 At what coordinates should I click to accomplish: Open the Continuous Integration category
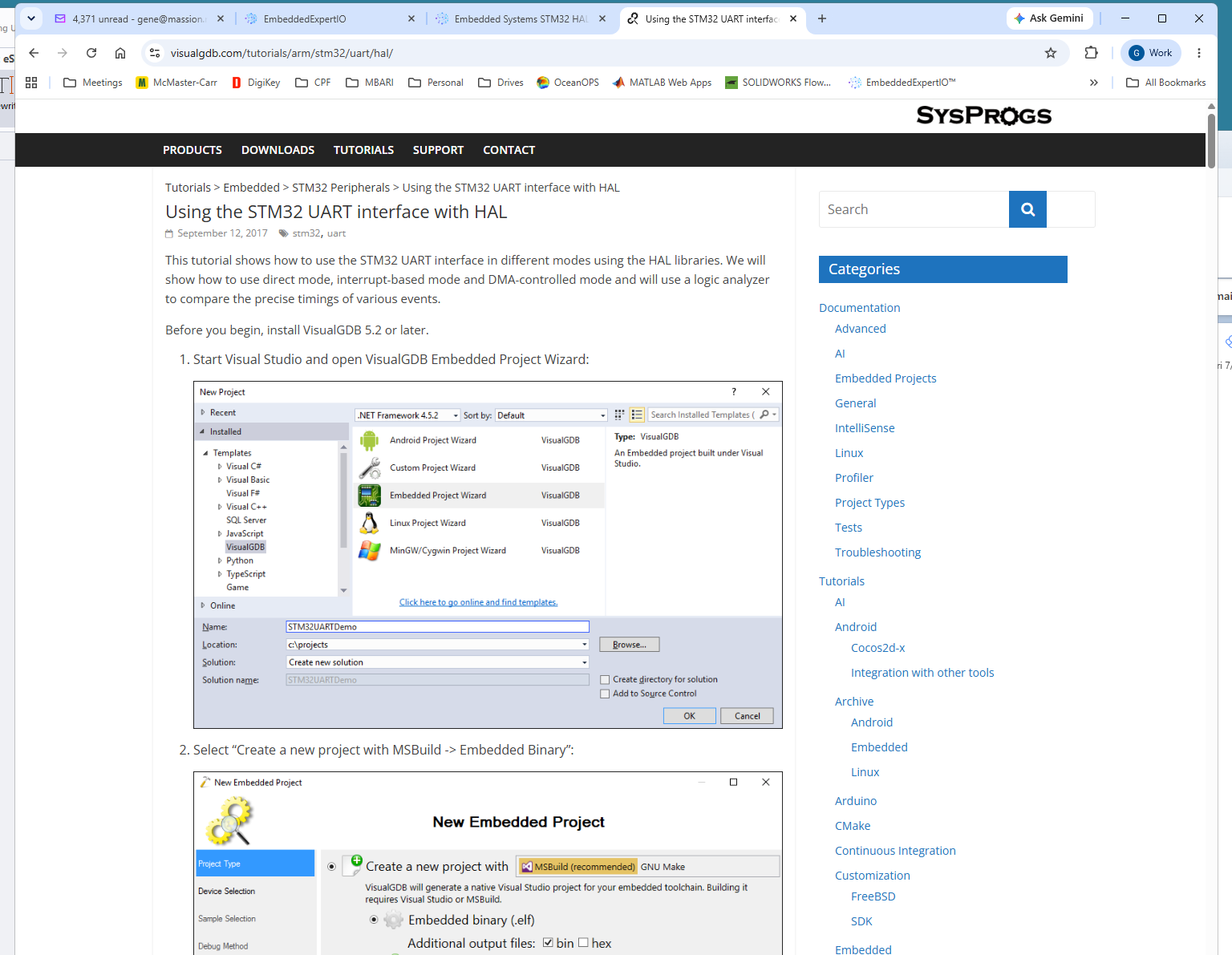click(x=895, y=851)
